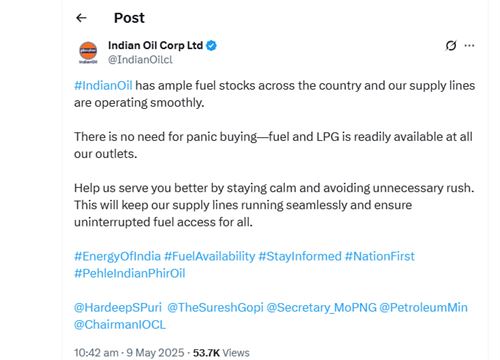Visit the @HardeepSPuri mention

click(118, 307)
